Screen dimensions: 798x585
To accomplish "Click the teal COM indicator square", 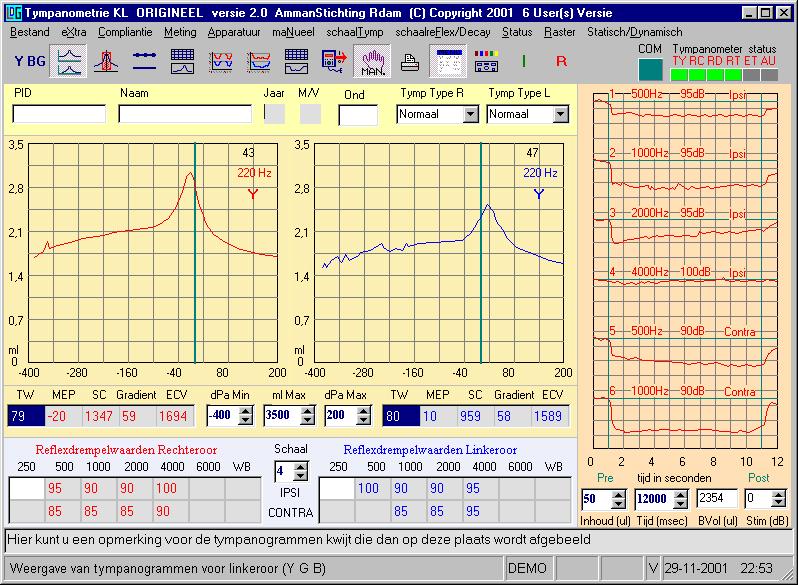I will click(x=650, y=69).
